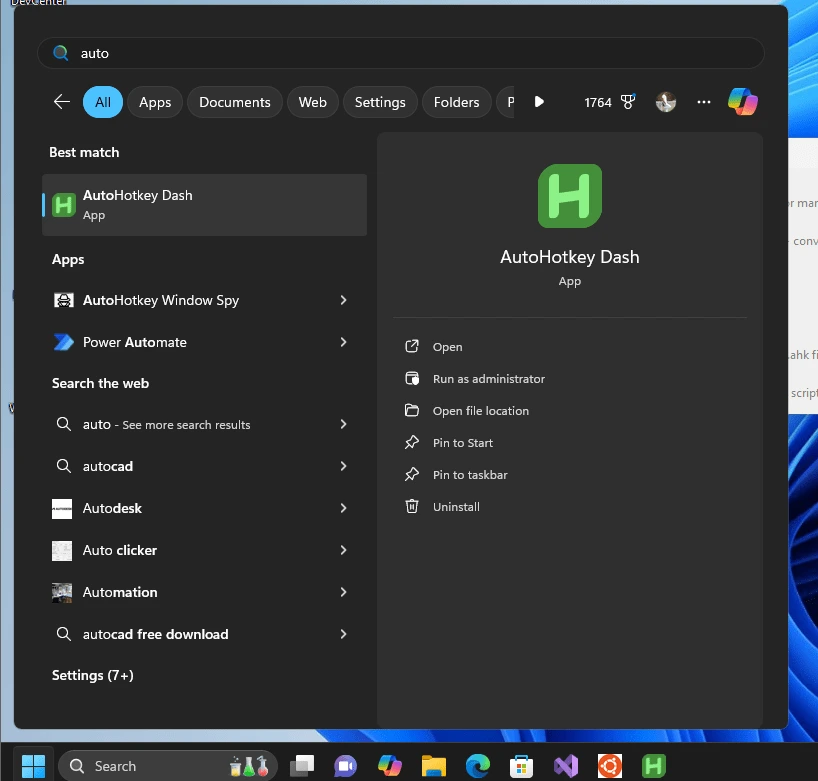Open Task View from the taskbar
Screen dimensions: 818x781
[302, 766]
